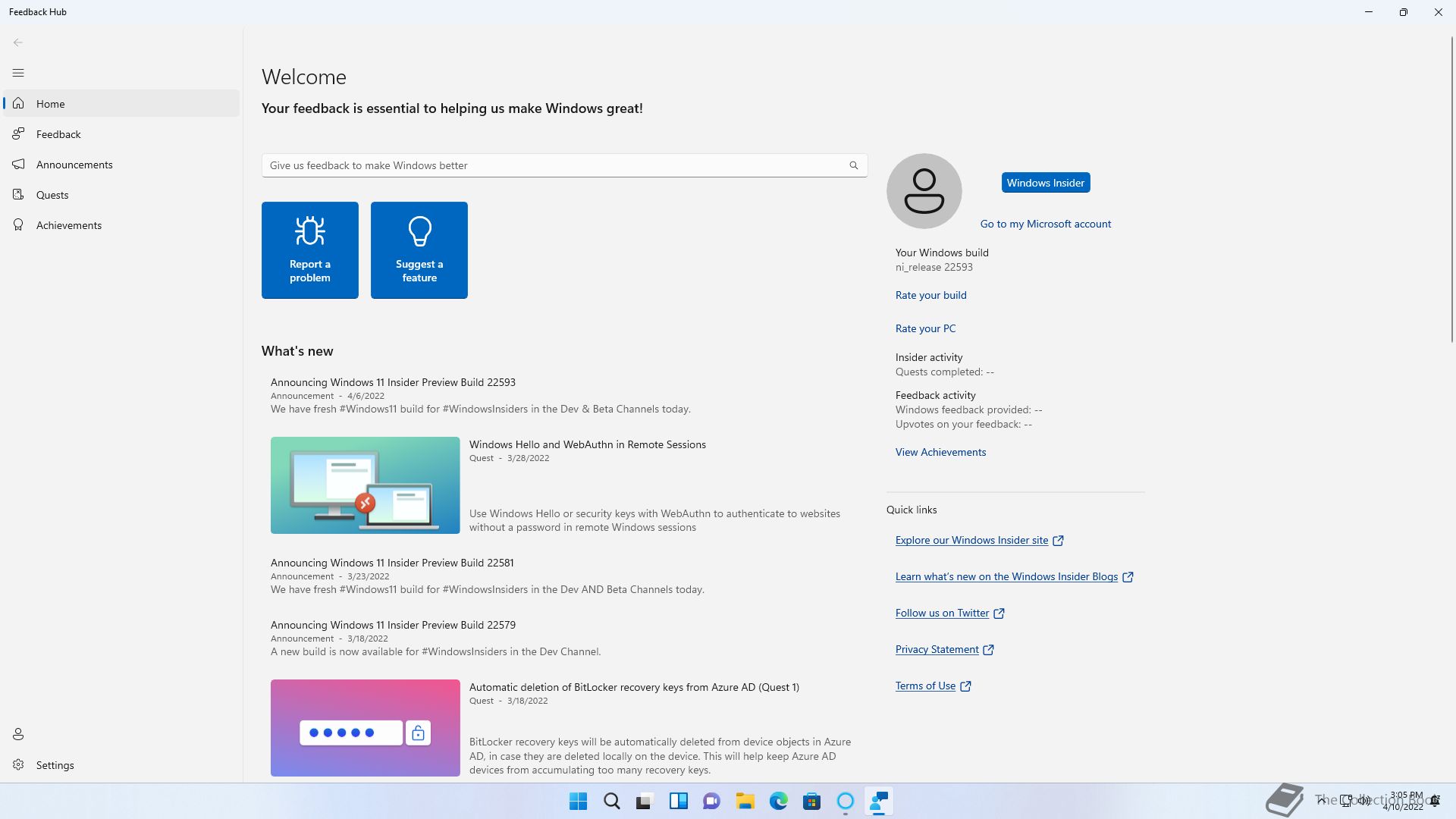Screen dimensions: 1456x819
Task: Open Windows Hello remote sessions thumbnail
Action: (x=365, y=485)
